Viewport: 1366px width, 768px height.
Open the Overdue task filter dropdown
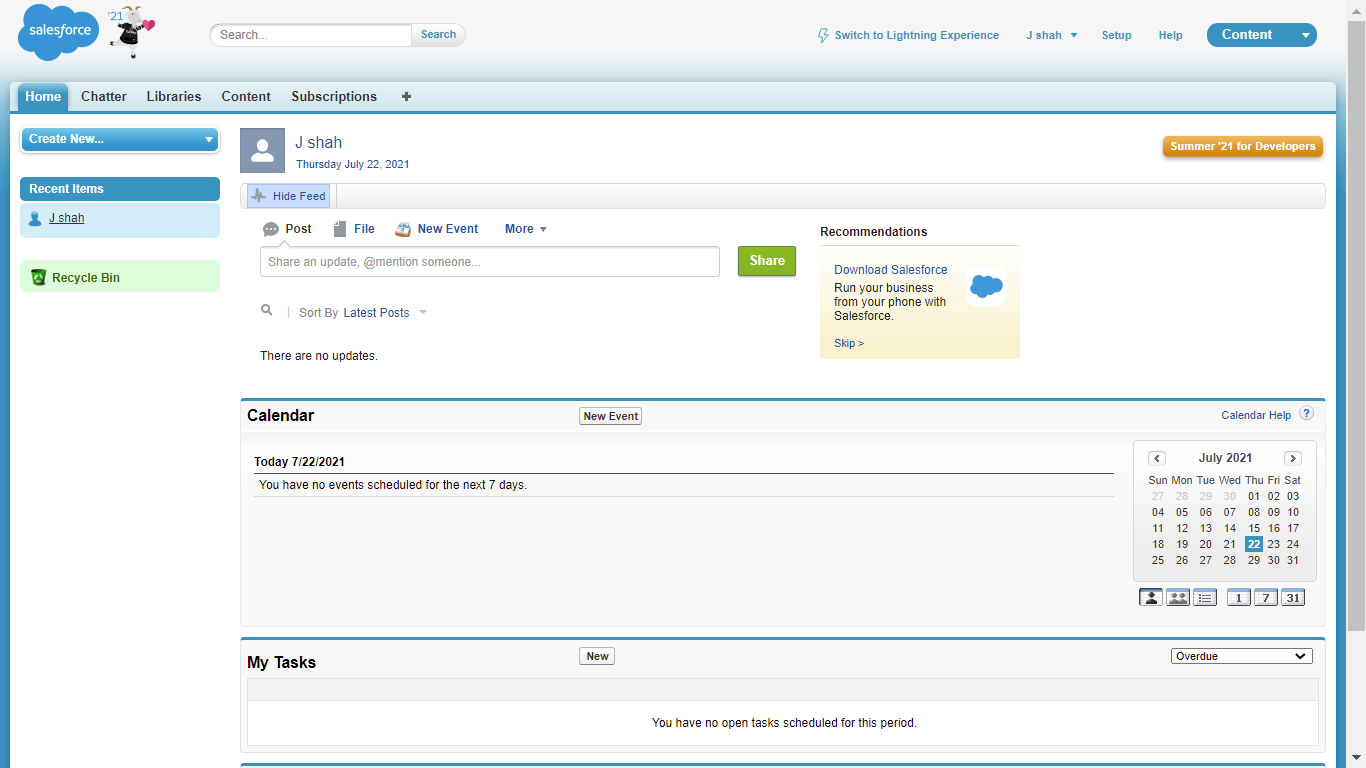pyautogui.click(x=1242, y=656)
